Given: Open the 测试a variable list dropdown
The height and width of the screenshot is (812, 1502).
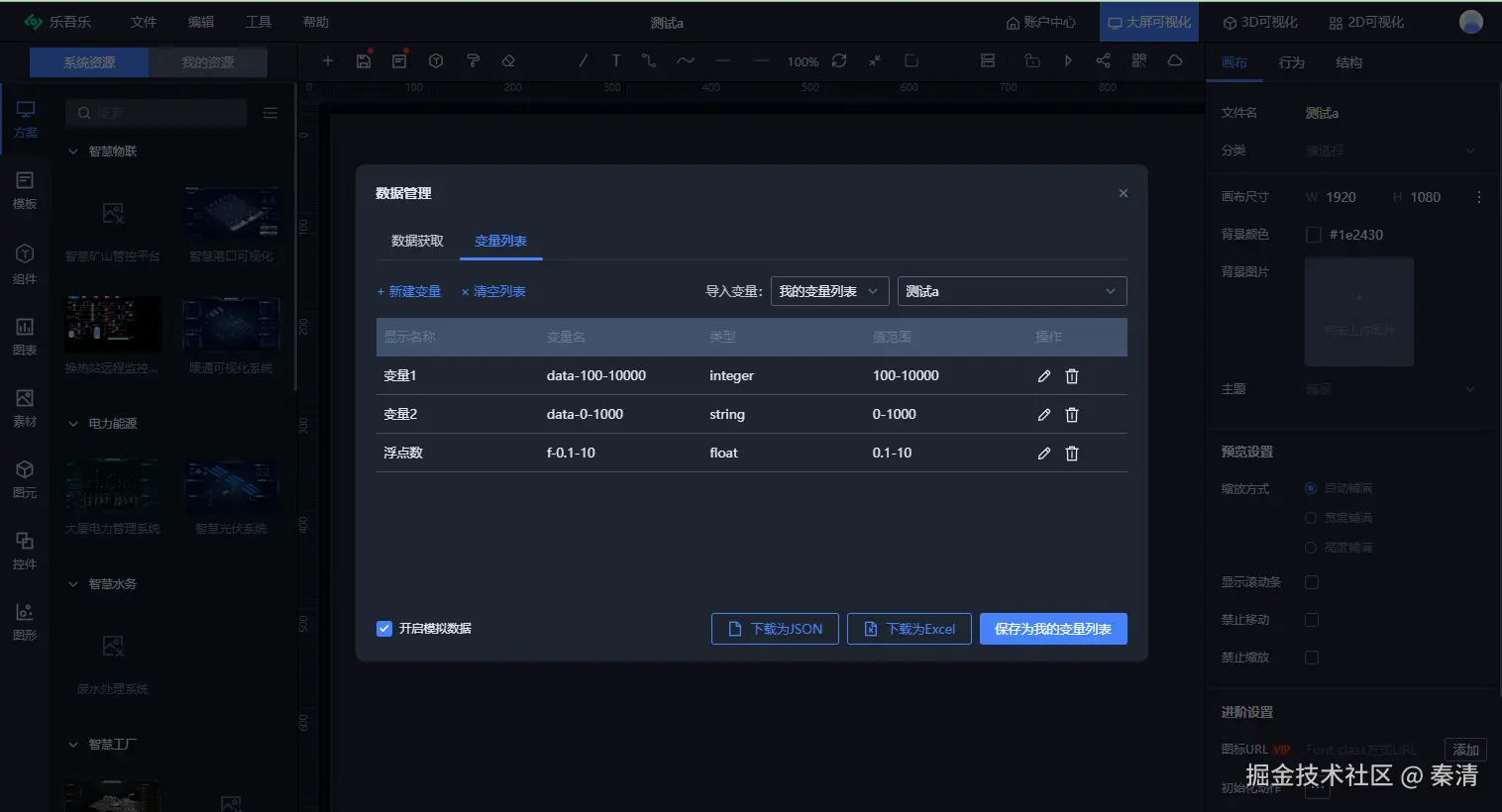Looking at the screenshot, I should [1013, 291].
